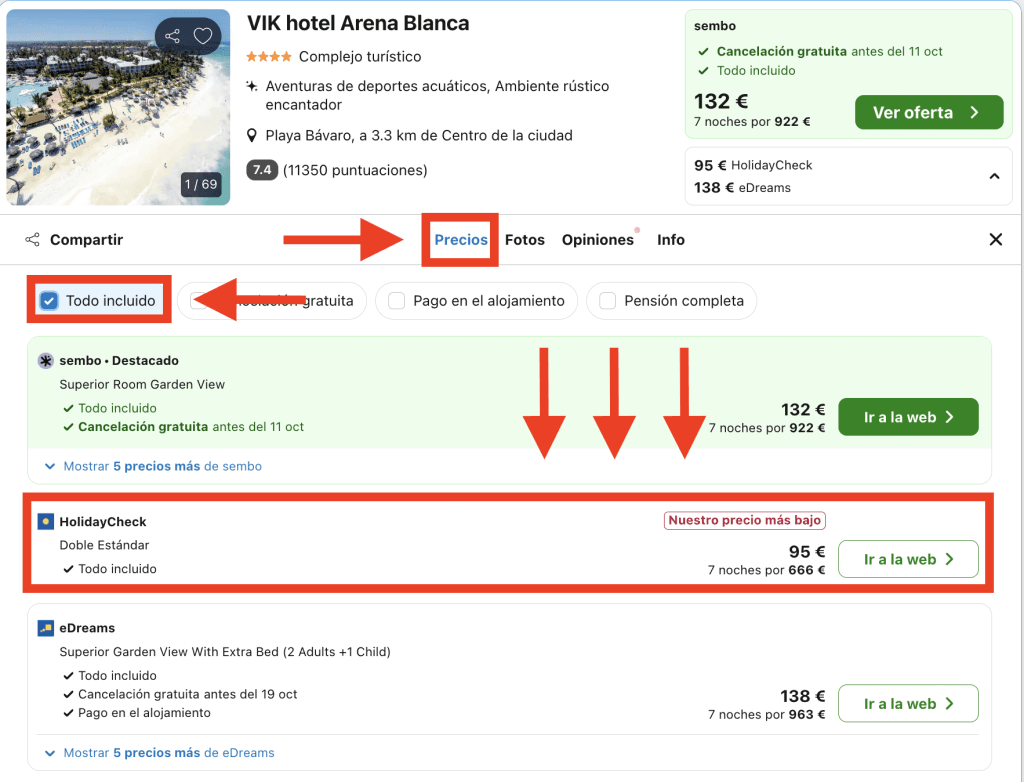Click the share icon on hotel photo
Image resolution: width=1024 pixels, height=782 pixels.
173,37
